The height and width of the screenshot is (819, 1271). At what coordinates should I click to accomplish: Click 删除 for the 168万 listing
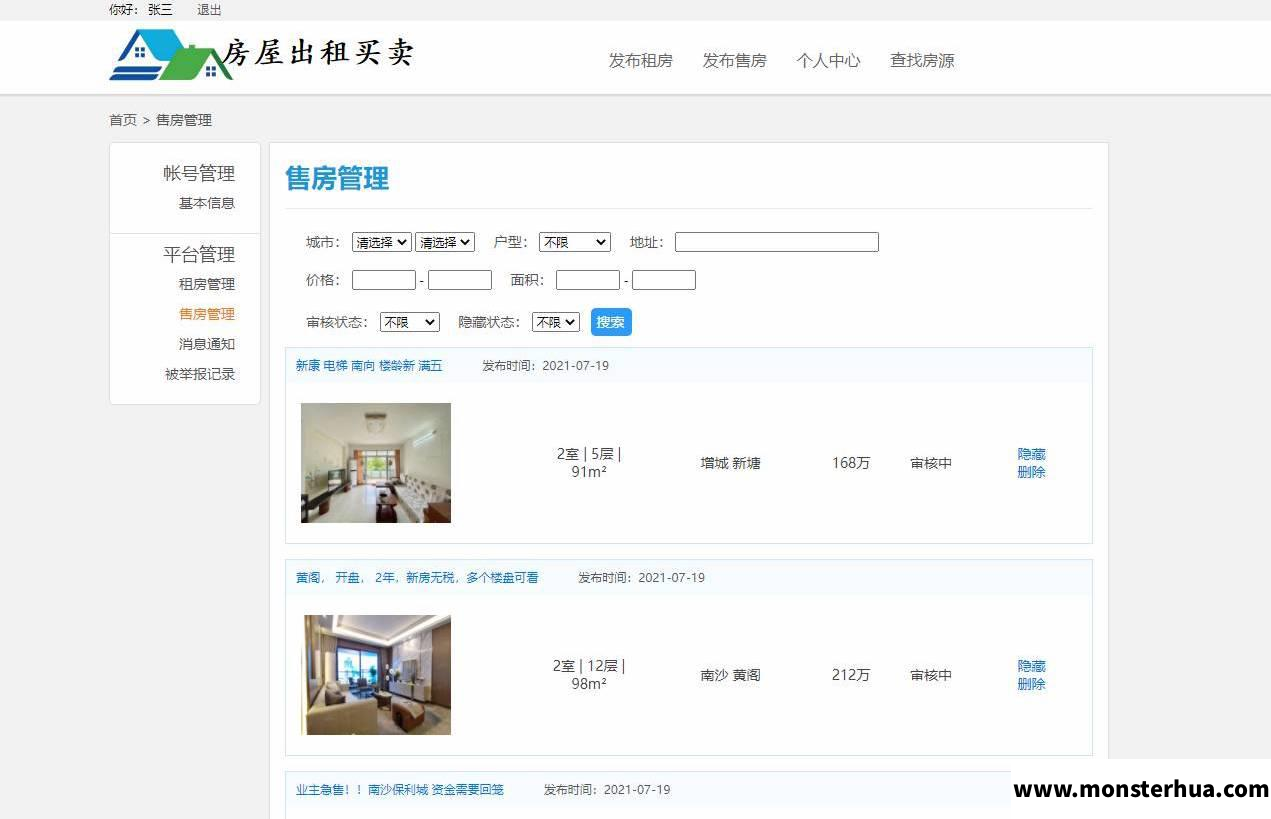1031,472
